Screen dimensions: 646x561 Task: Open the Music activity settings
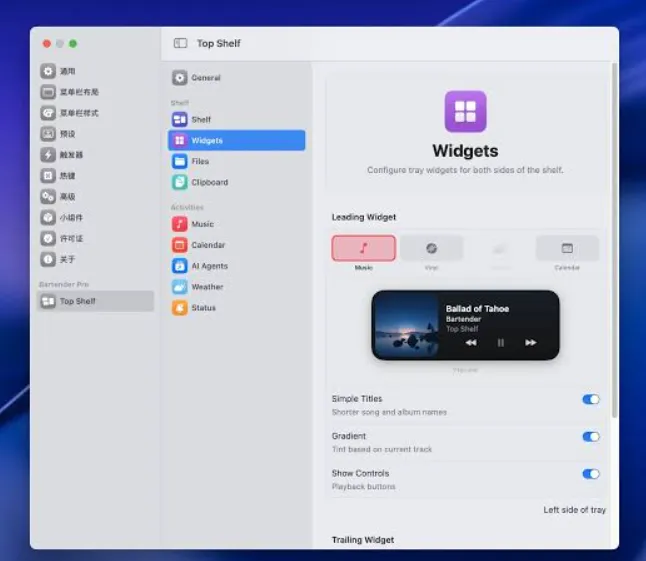(x=236, y=224)
